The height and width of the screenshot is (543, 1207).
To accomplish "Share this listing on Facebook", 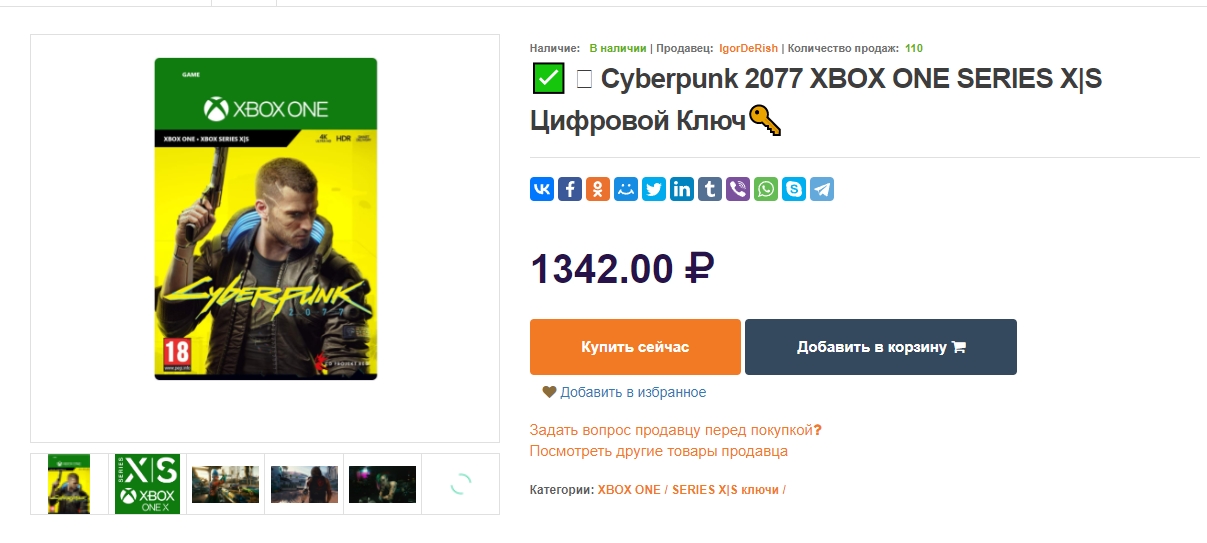I will (570, 189).
